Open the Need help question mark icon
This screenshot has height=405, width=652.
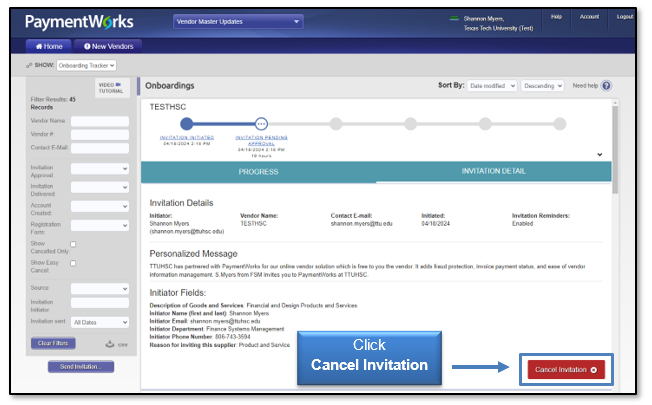pos(606,86)
